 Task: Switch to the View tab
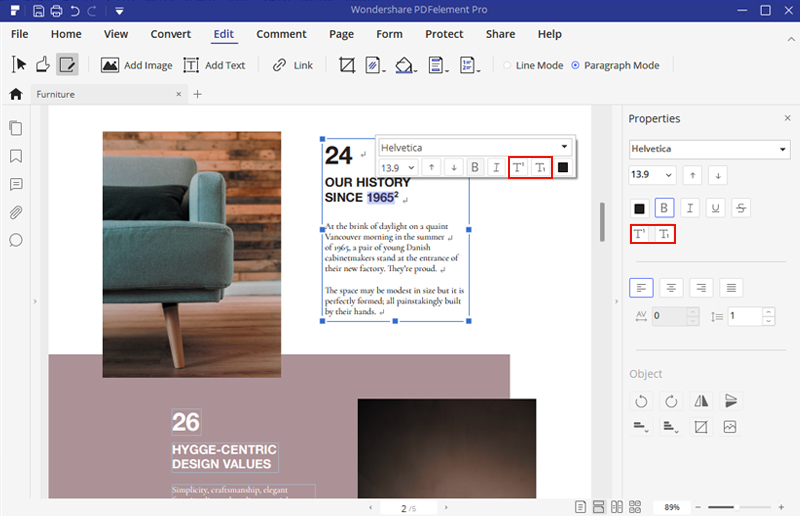click(116, 34)
